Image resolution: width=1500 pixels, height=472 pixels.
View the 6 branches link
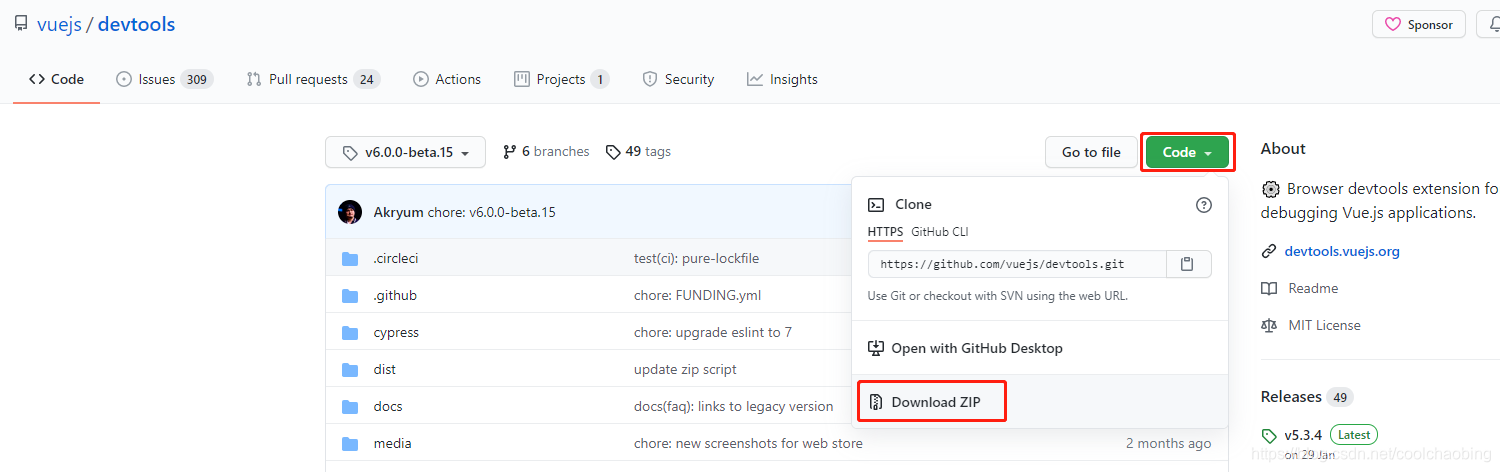point(546,152)
